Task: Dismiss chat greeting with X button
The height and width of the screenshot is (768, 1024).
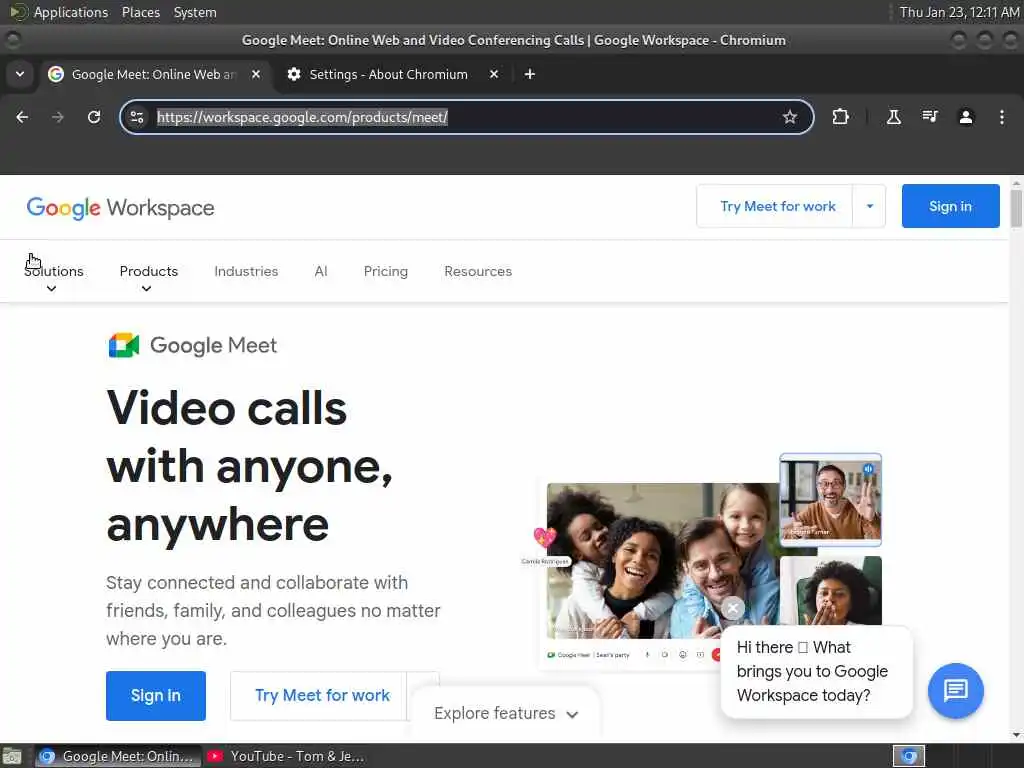Action: point(733,608)
